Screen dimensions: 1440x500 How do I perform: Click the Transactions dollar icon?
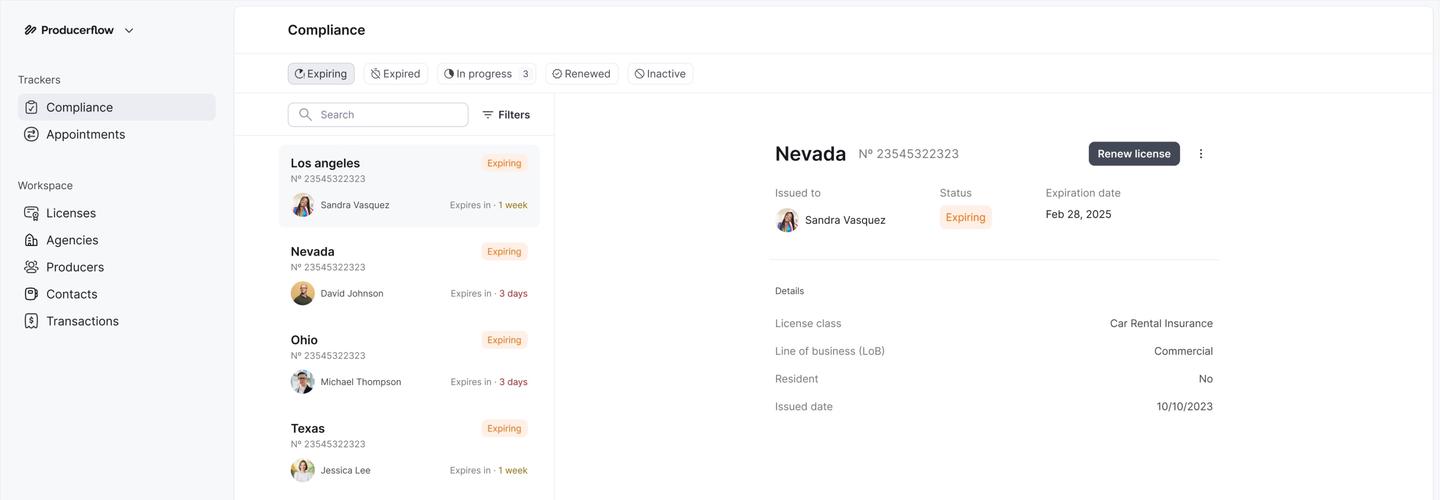click(x=31, y=321)
